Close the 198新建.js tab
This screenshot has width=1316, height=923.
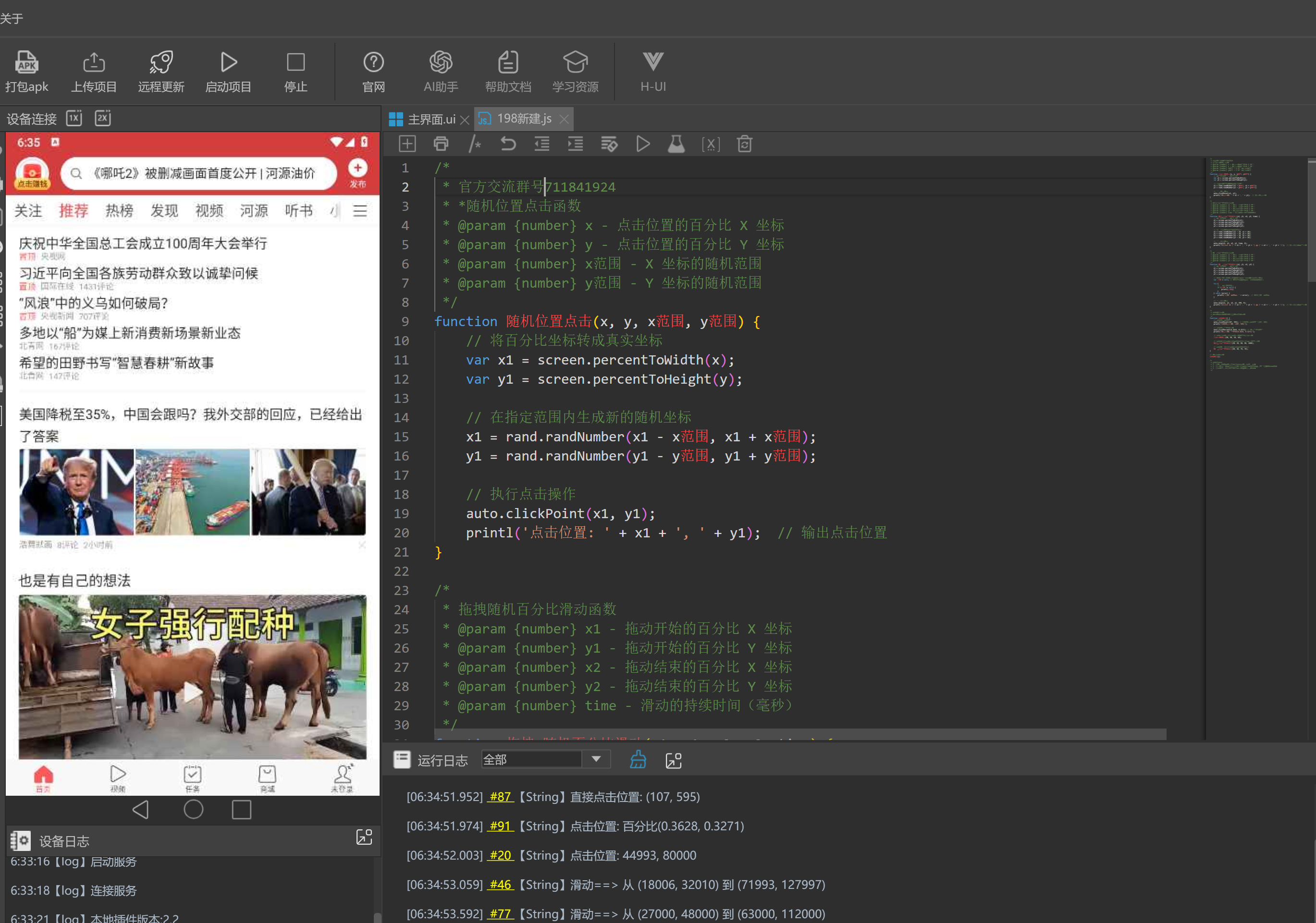tap(564, 119)
